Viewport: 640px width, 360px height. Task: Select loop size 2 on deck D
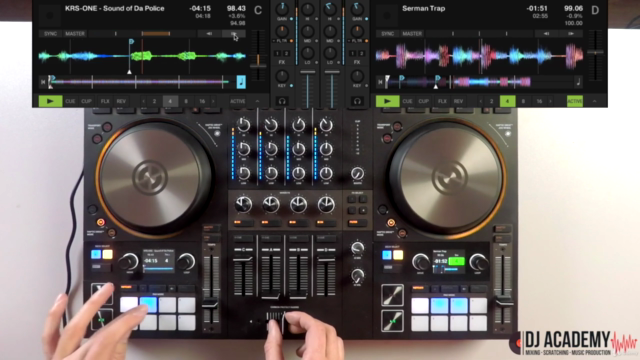(491, 101)
